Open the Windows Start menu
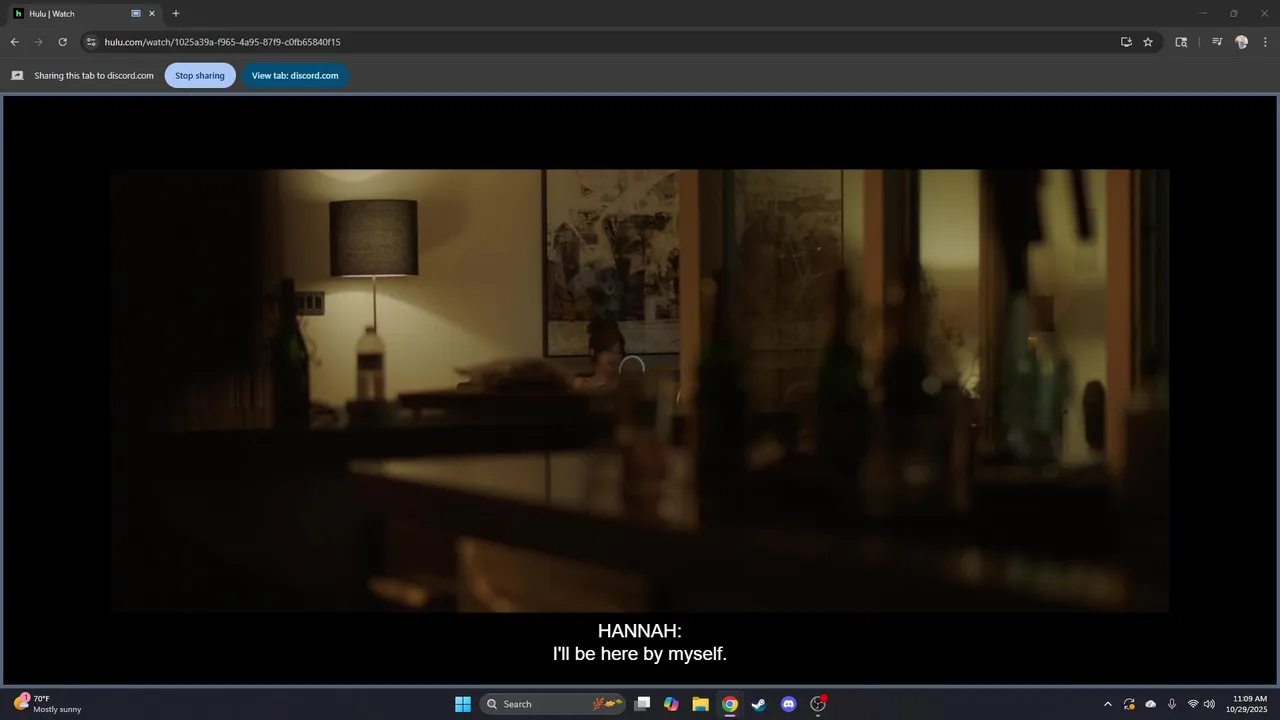 point(463,704)
